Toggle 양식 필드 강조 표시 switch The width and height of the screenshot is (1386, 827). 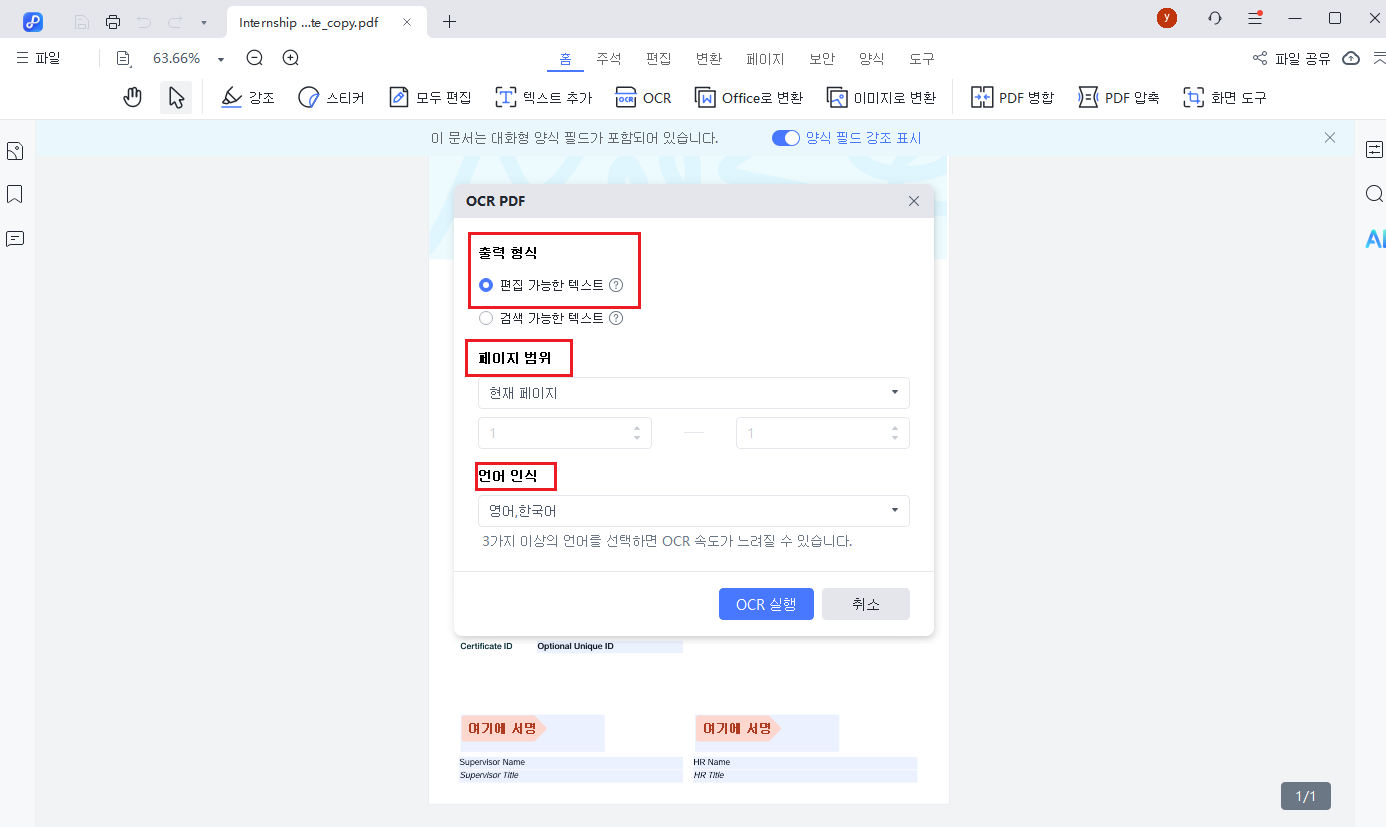click(786, 138)
